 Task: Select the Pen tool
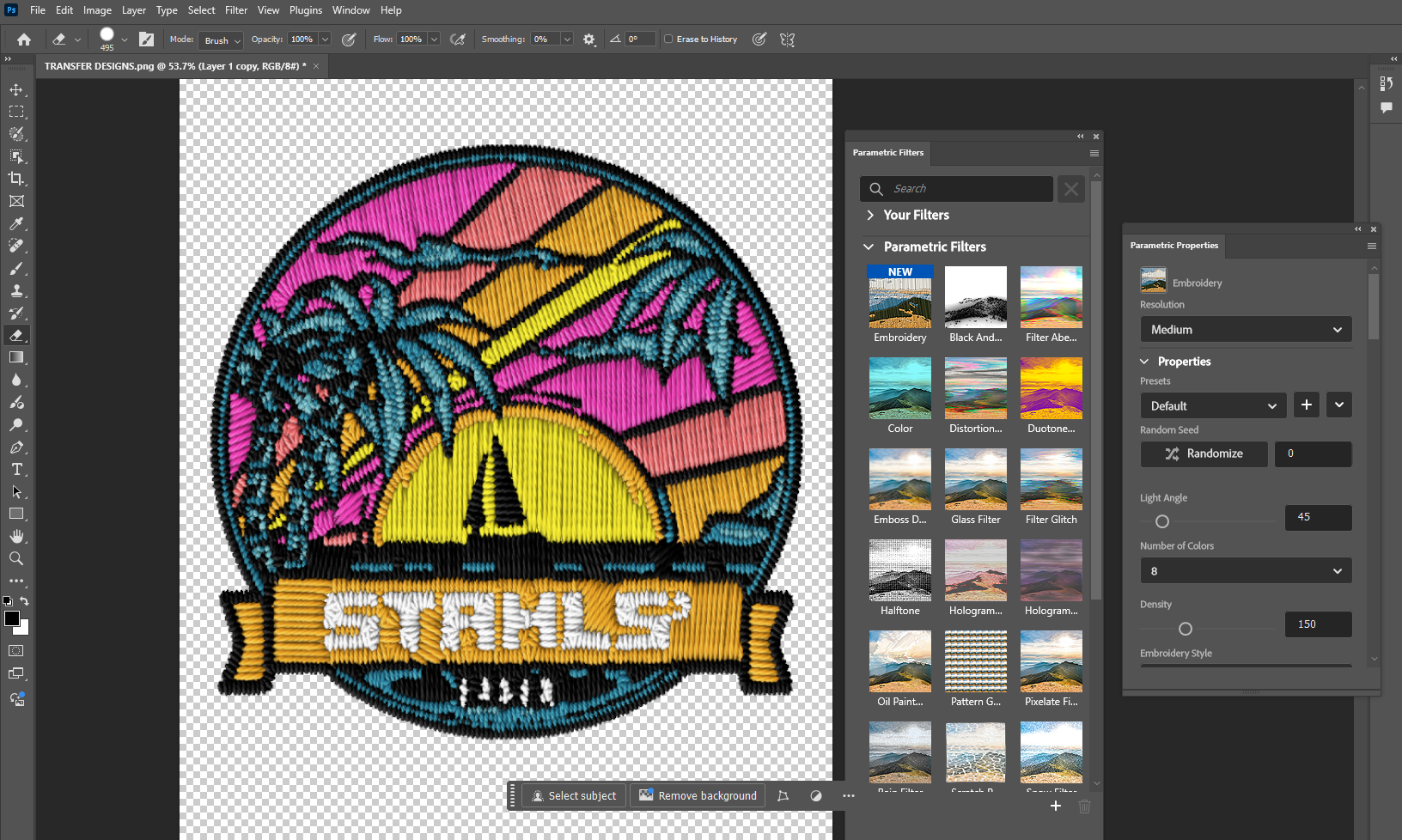click(16, 447)
